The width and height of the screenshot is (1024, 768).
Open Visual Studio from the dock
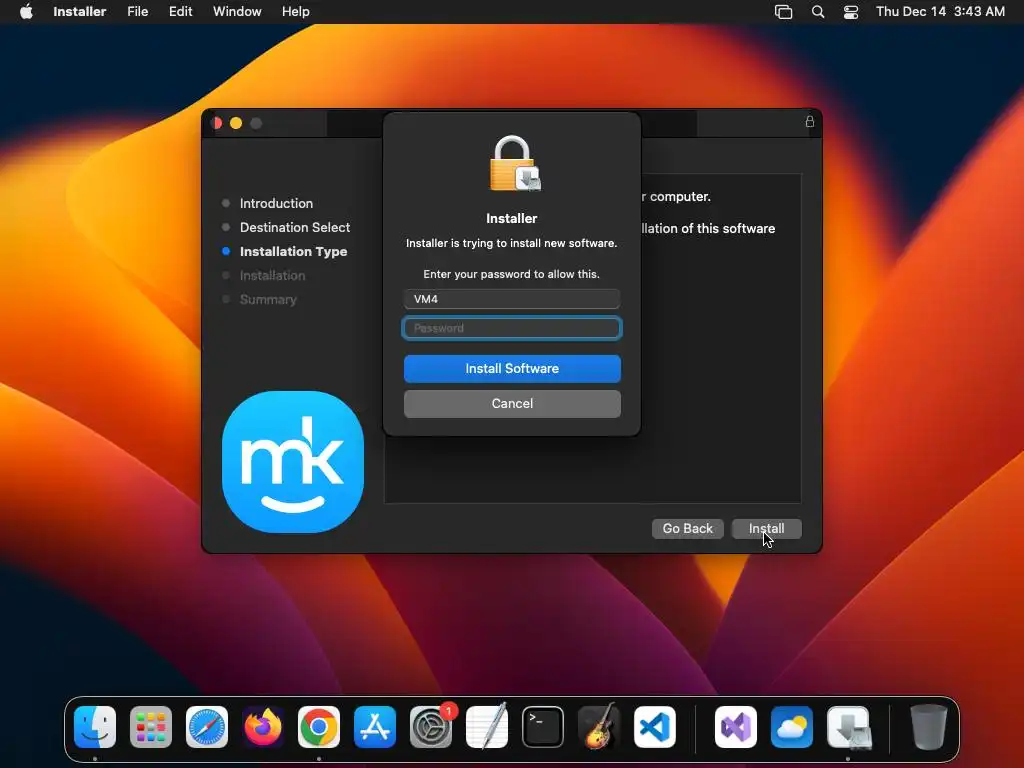[x=736, y=727]
